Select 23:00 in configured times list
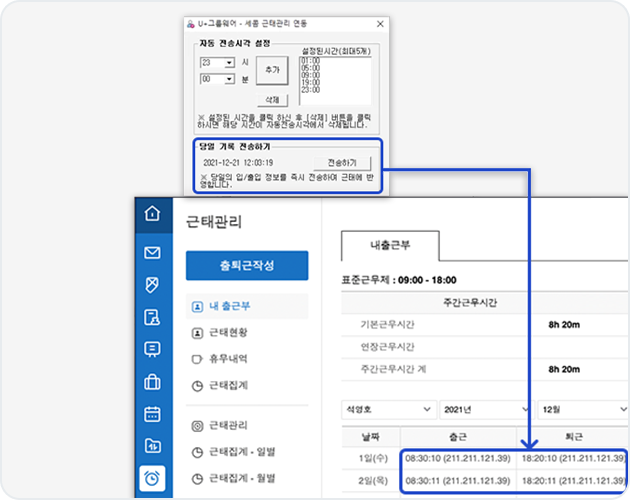The width and height of the screenshot is (630, 500). tap(311, 90)
